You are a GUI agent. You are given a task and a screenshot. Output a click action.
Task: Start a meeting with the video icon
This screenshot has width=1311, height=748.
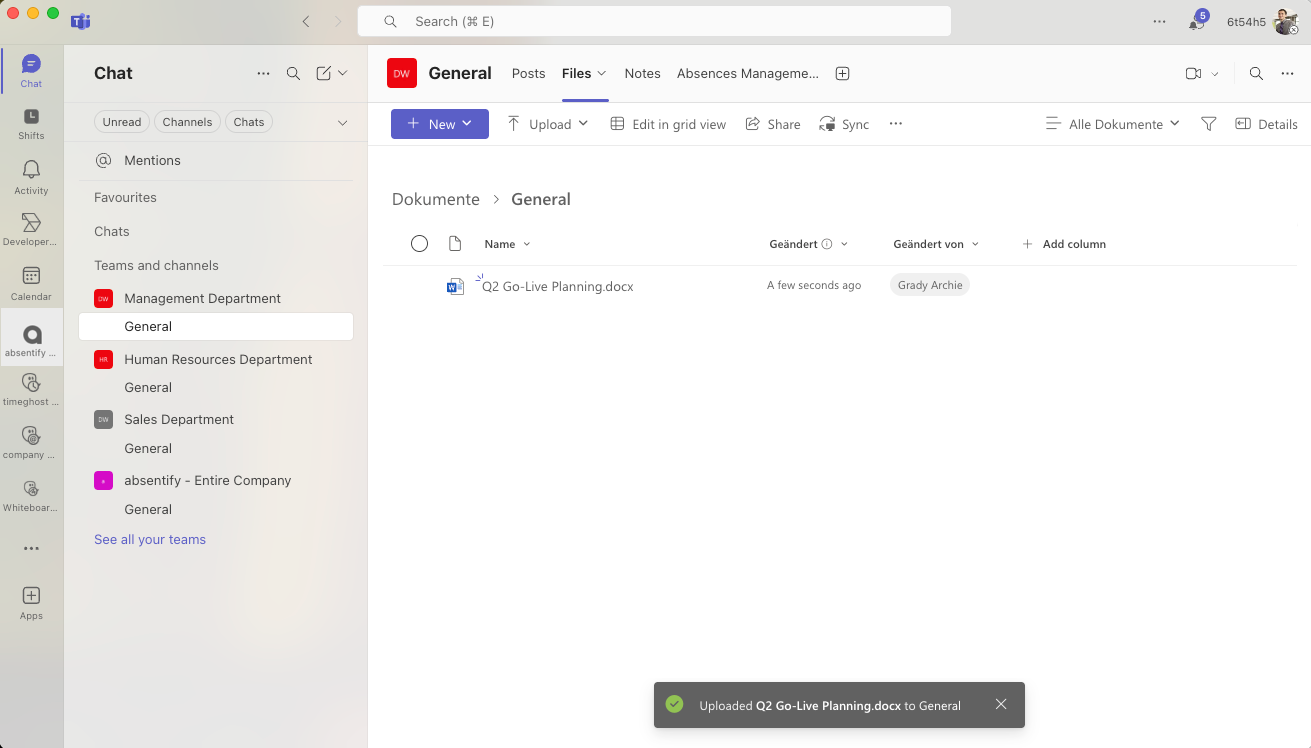click(1192, 73)
